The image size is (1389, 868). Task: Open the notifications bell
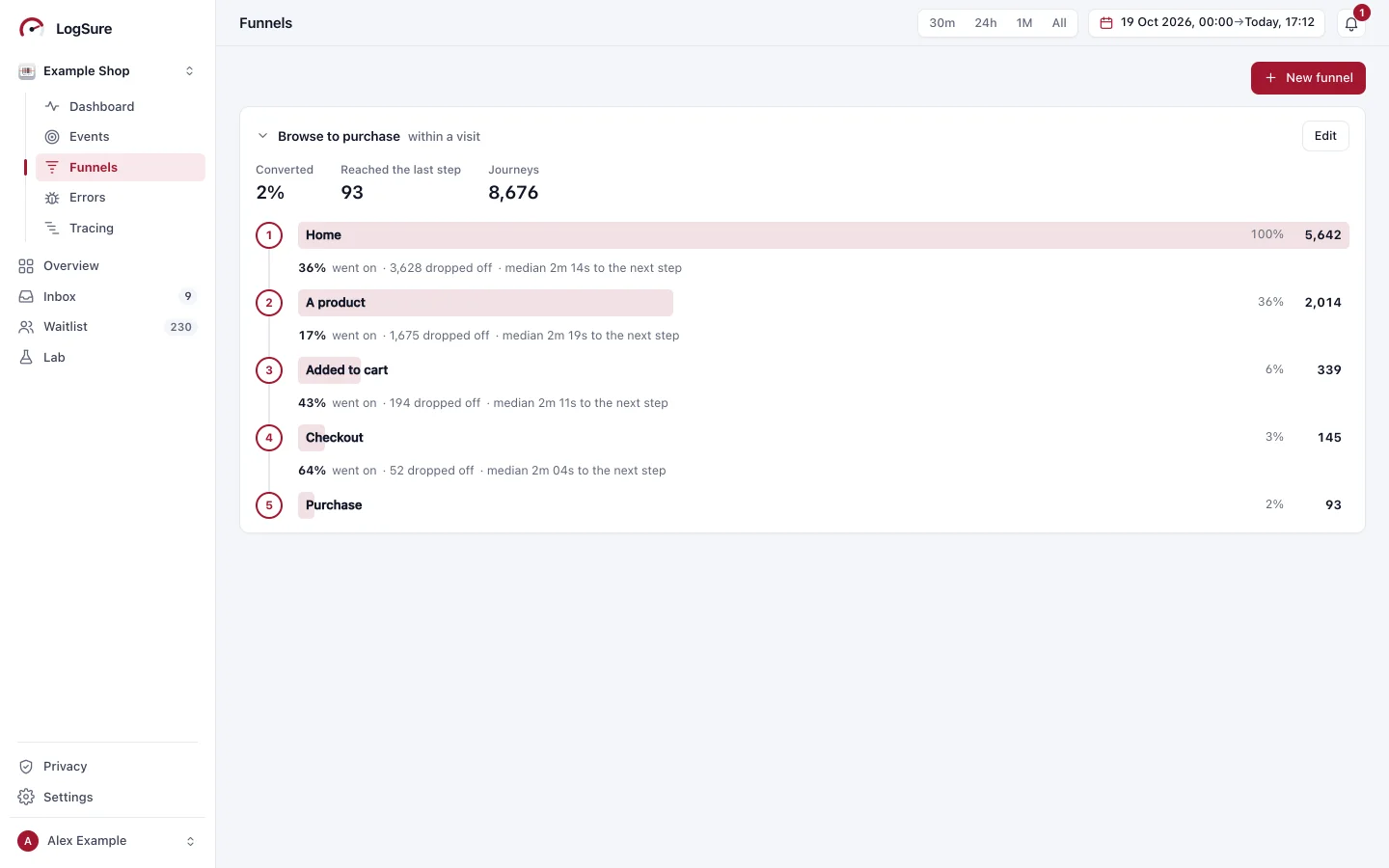[1351, 23]
